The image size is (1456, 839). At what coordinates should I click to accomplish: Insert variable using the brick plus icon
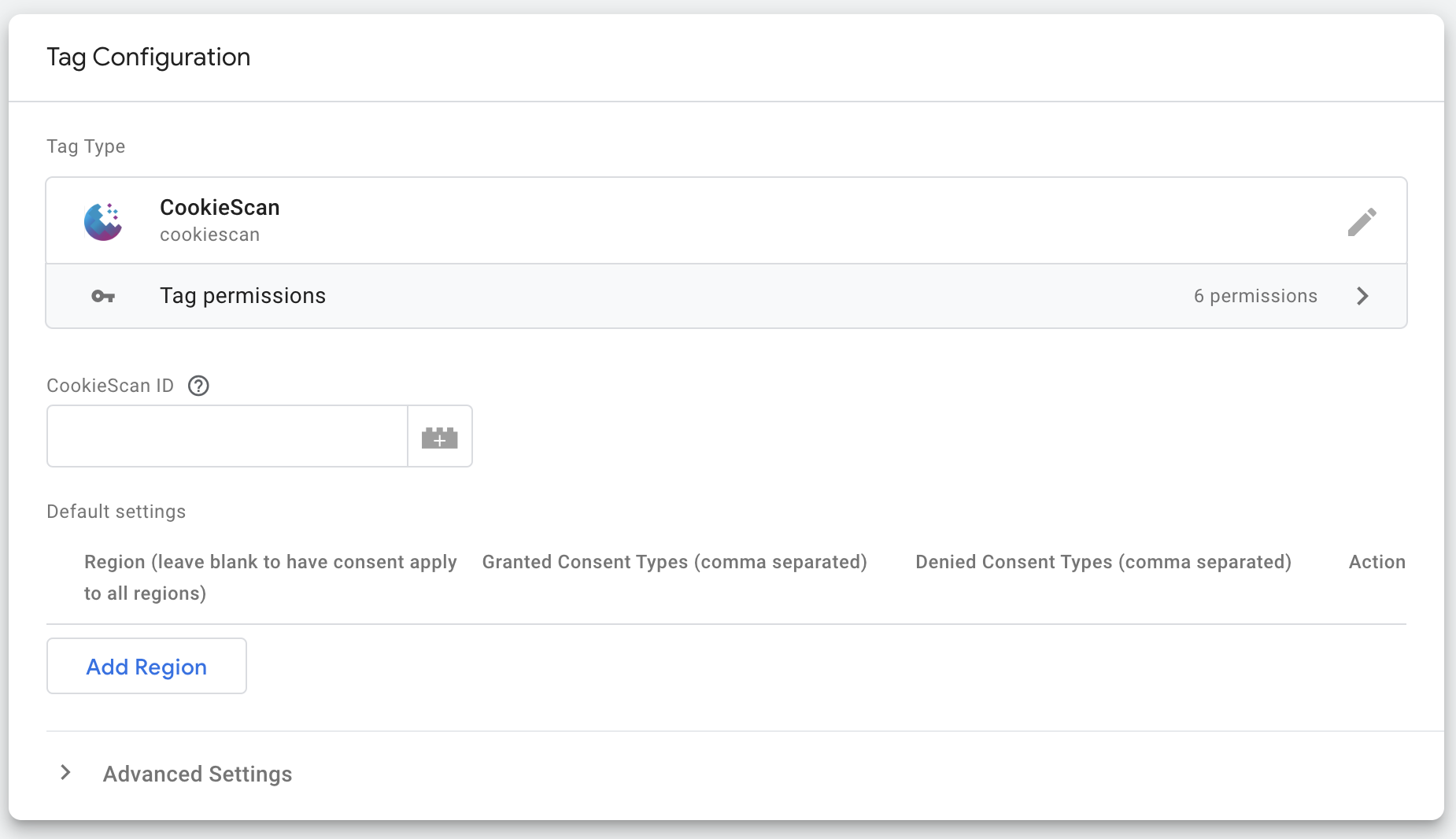point(440,437)
